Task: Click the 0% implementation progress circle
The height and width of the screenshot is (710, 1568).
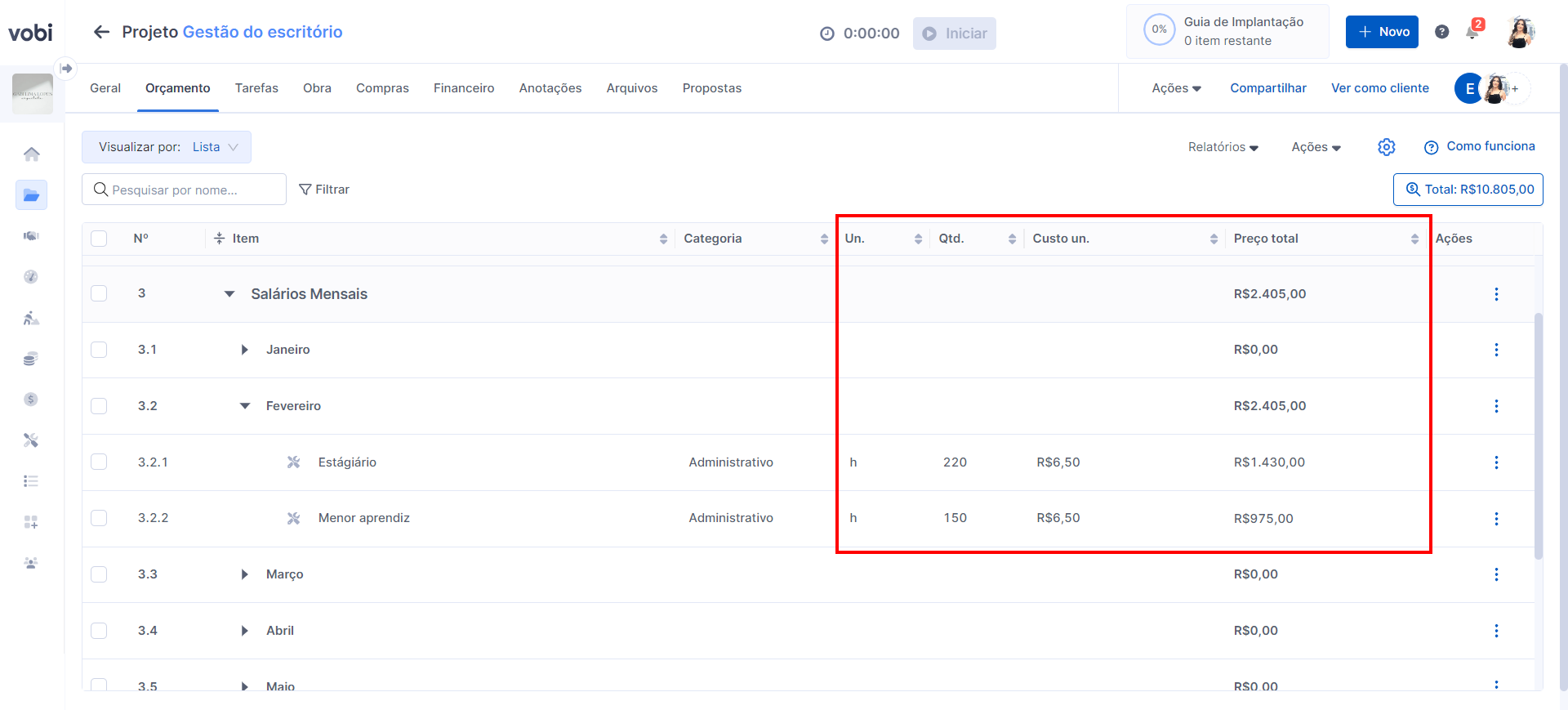Action: (x=1159, y=30)
